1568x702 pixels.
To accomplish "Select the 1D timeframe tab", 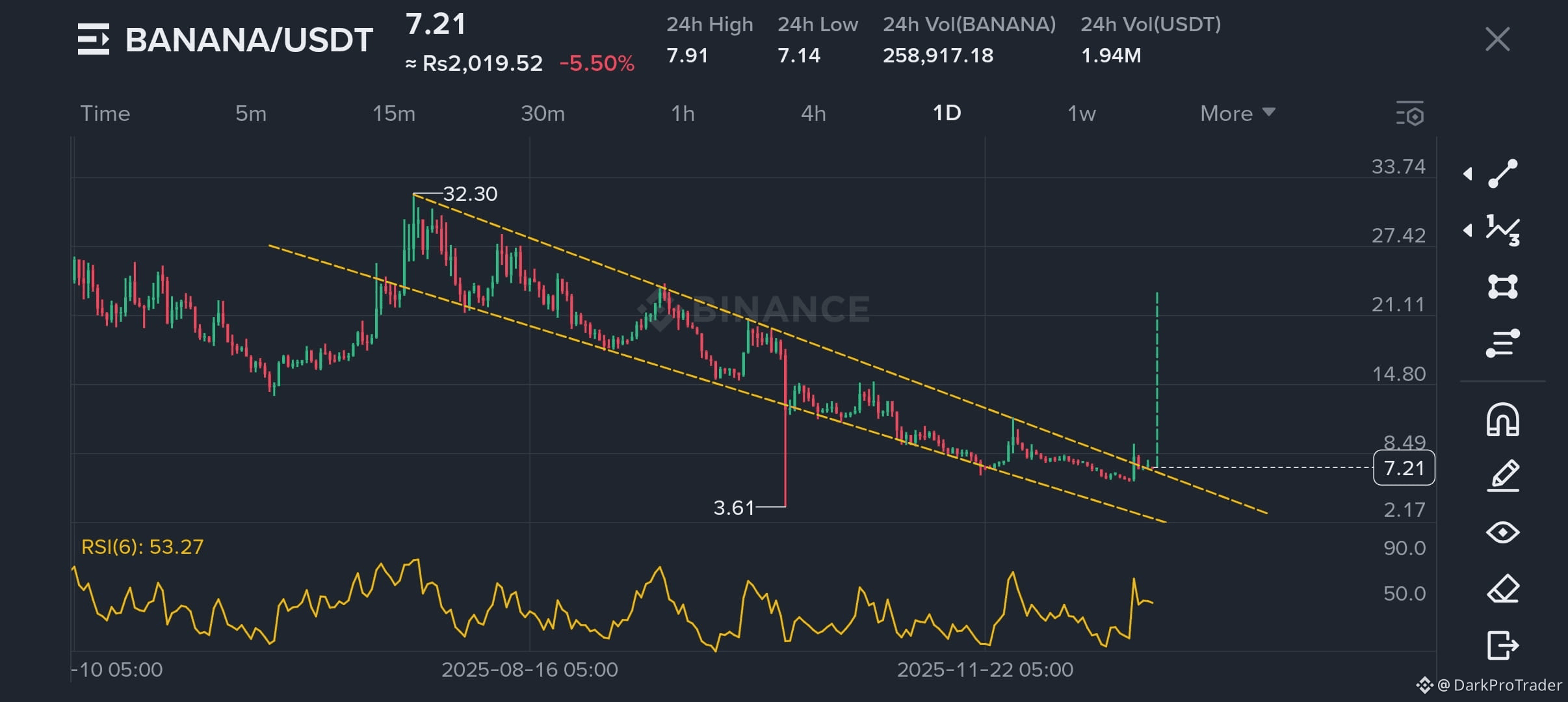I will 947,113.
